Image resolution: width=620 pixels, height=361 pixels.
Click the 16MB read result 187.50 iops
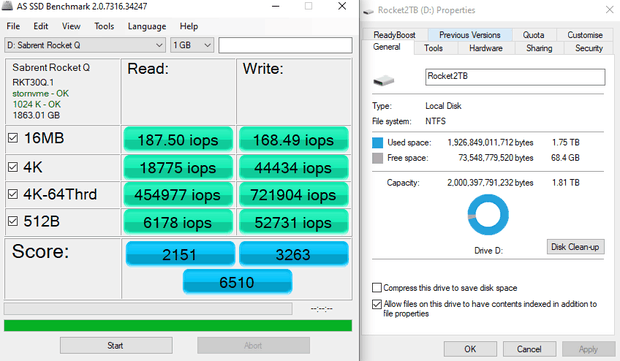[178, 140]
